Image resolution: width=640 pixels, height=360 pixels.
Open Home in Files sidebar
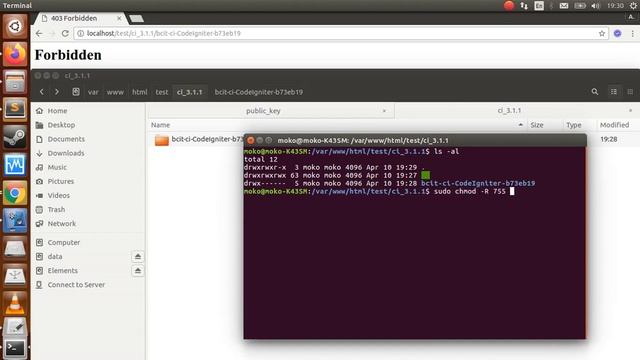point(57,111)
